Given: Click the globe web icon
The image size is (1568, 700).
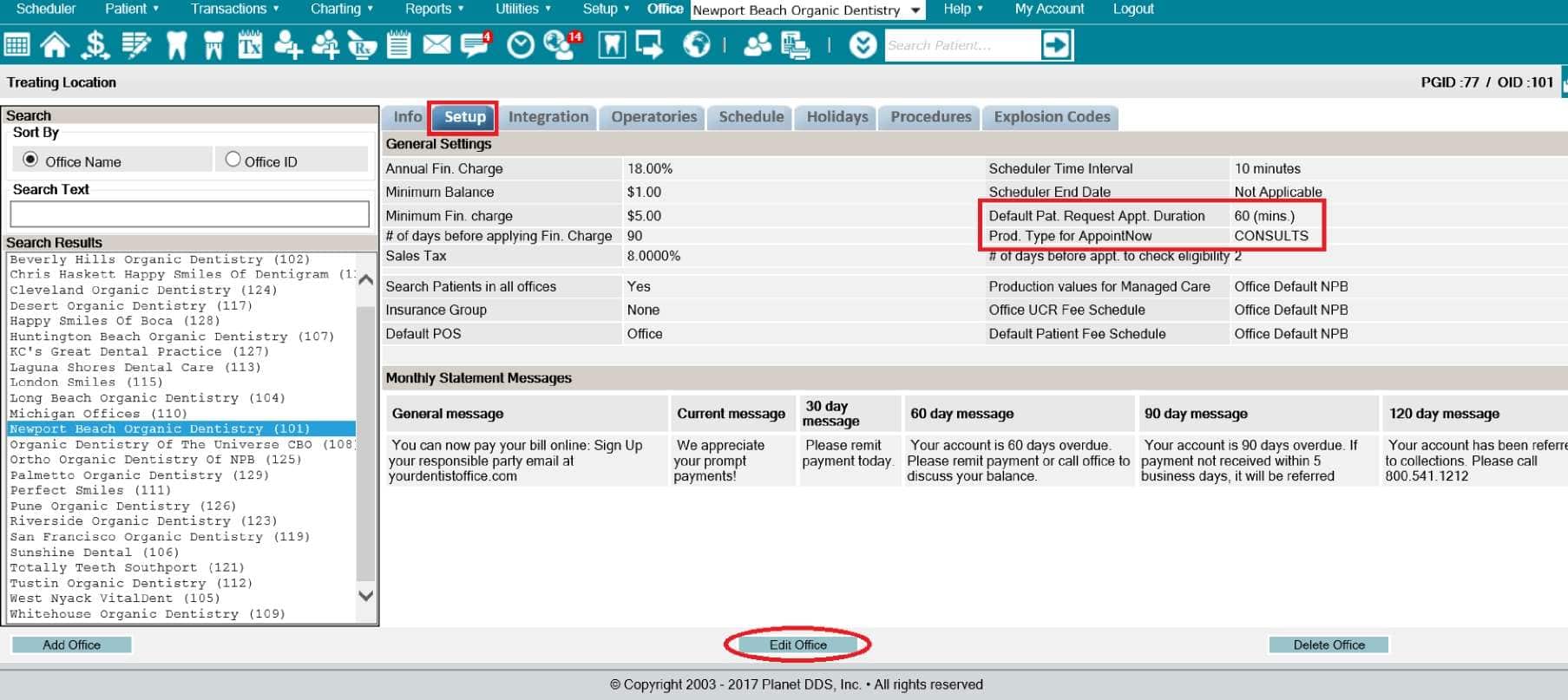Looking at the screenshot, I should click(x=697, y=45).
